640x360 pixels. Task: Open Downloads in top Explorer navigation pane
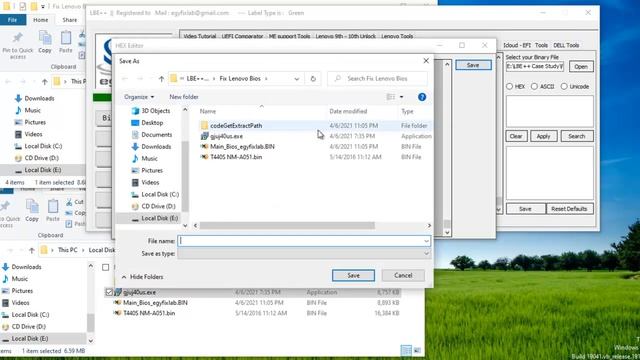[35, 98]
